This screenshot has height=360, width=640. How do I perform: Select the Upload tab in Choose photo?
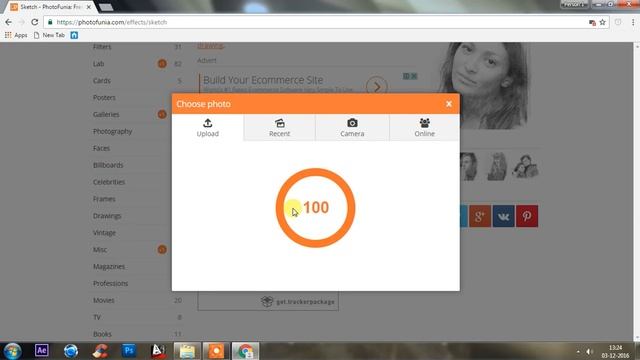click(x=207, y=128)
